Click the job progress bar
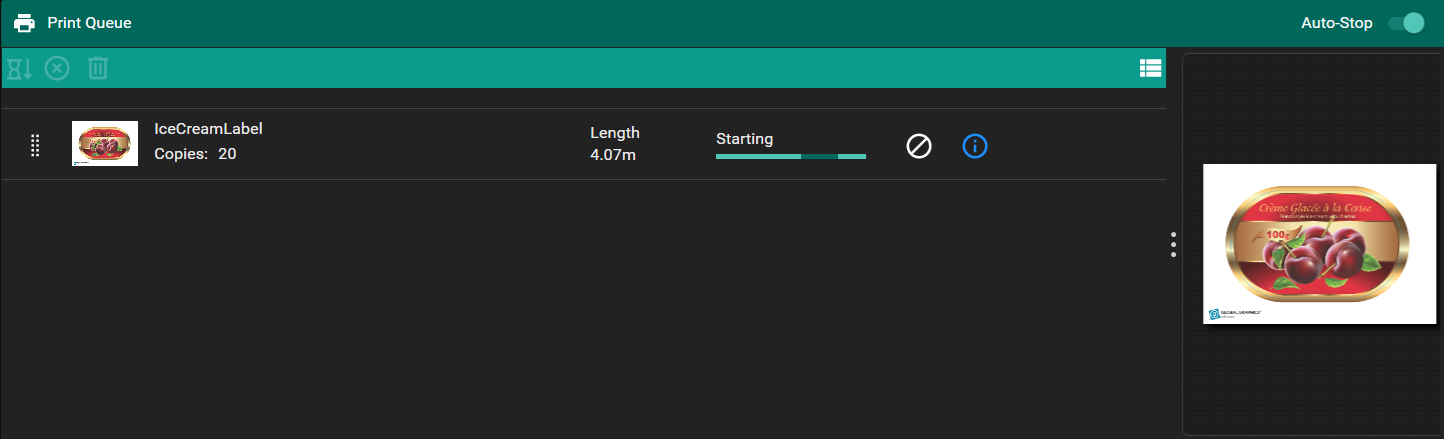This screenshot has width=1444, height=439. (x=790, y=157)
